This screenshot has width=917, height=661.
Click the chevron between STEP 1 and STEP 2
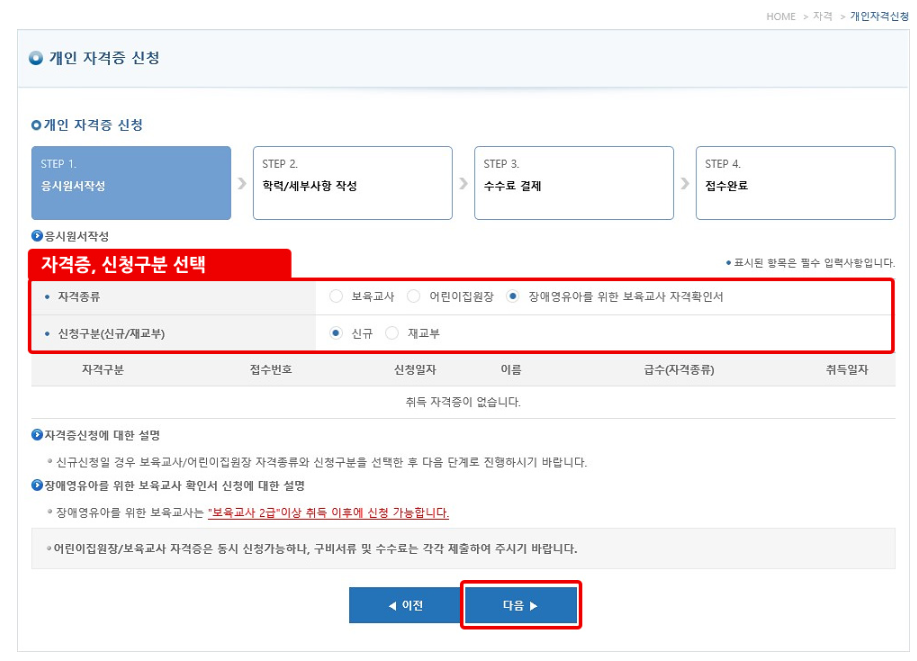point(242,183)
